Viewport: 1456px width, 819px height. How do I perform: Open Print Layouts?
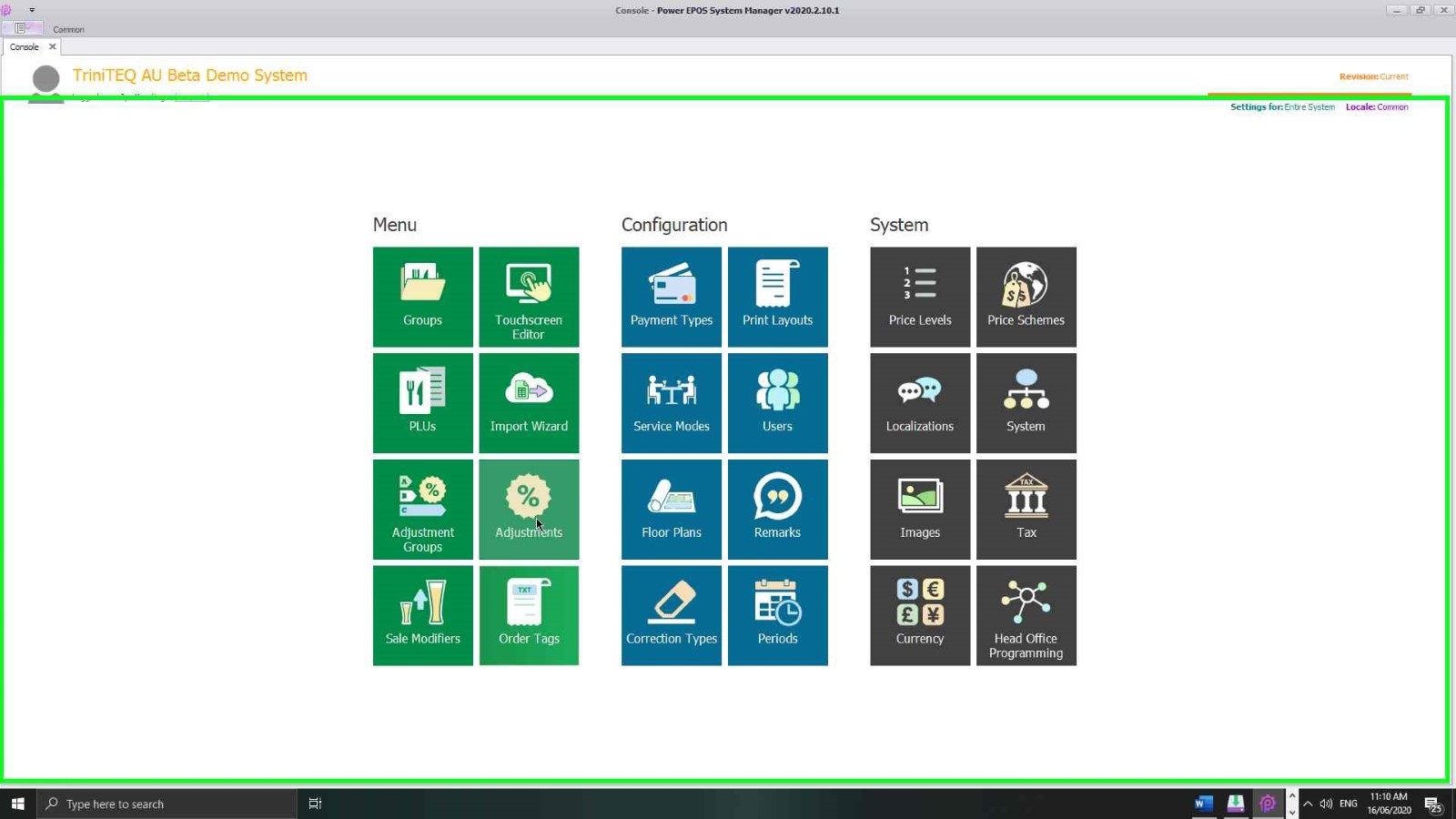(777, 297)
